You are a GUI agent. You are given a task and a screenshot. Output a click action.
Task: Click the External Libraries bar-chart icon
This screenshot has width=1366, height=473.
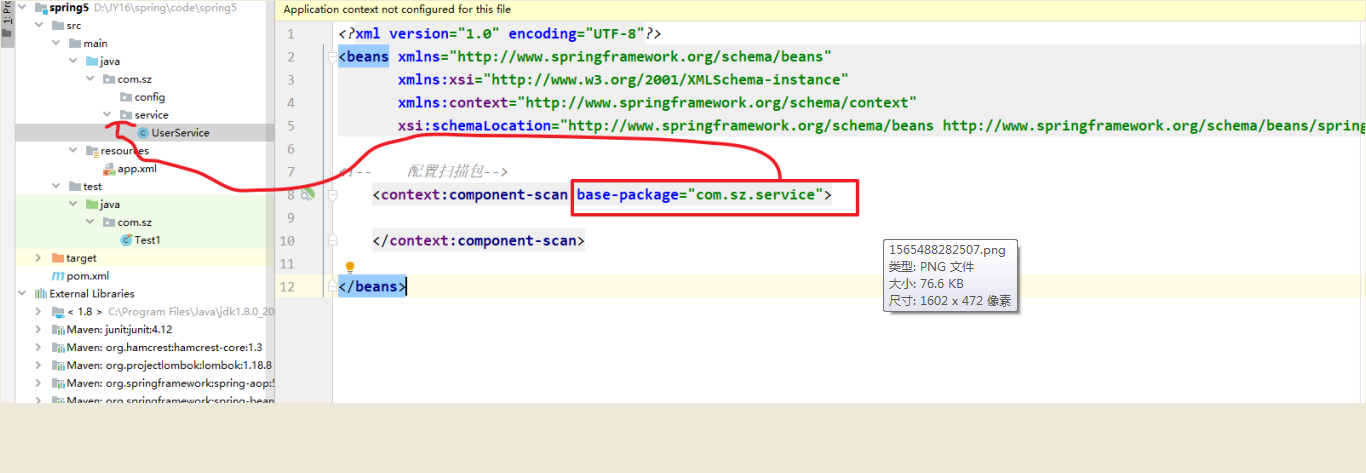coord(40,294)
